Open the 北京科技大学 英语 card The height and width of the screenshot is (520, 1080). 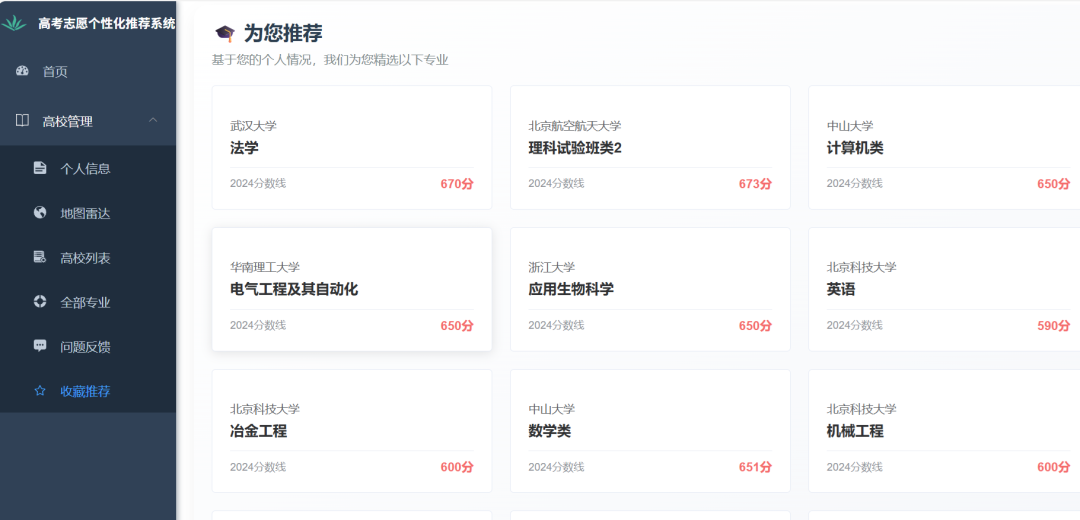pos(944,289)
